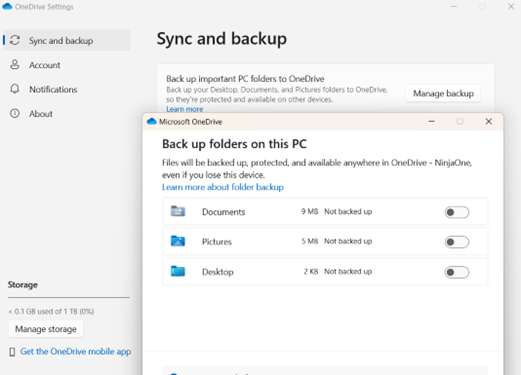Open the Learn more link under backup description
Image resolution: width=521 pixels, height=375 pixels.
tap(185, 109)
